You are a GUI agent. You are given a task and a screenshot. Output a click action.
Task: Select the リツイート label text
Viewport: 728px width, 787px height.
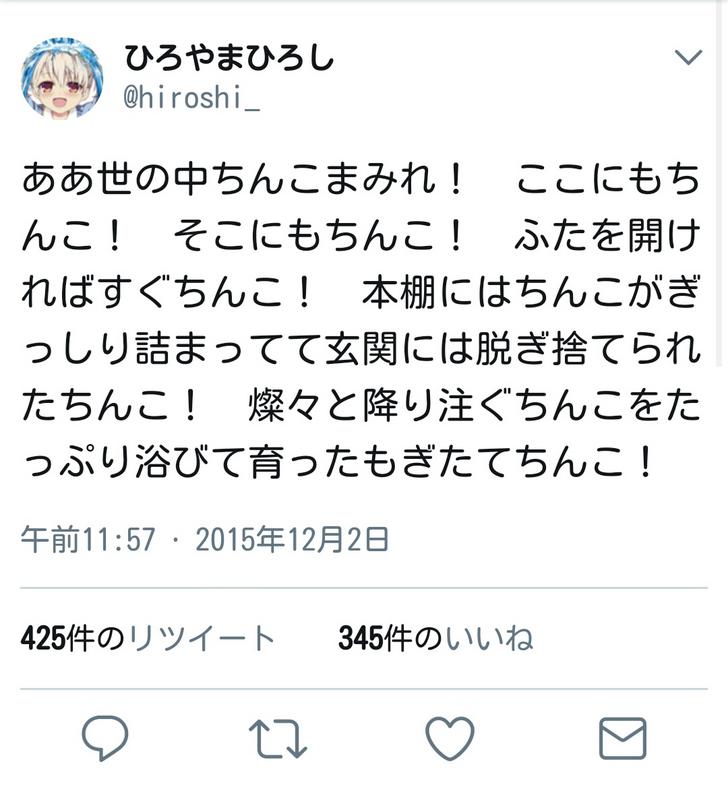[x=201, y=638]
